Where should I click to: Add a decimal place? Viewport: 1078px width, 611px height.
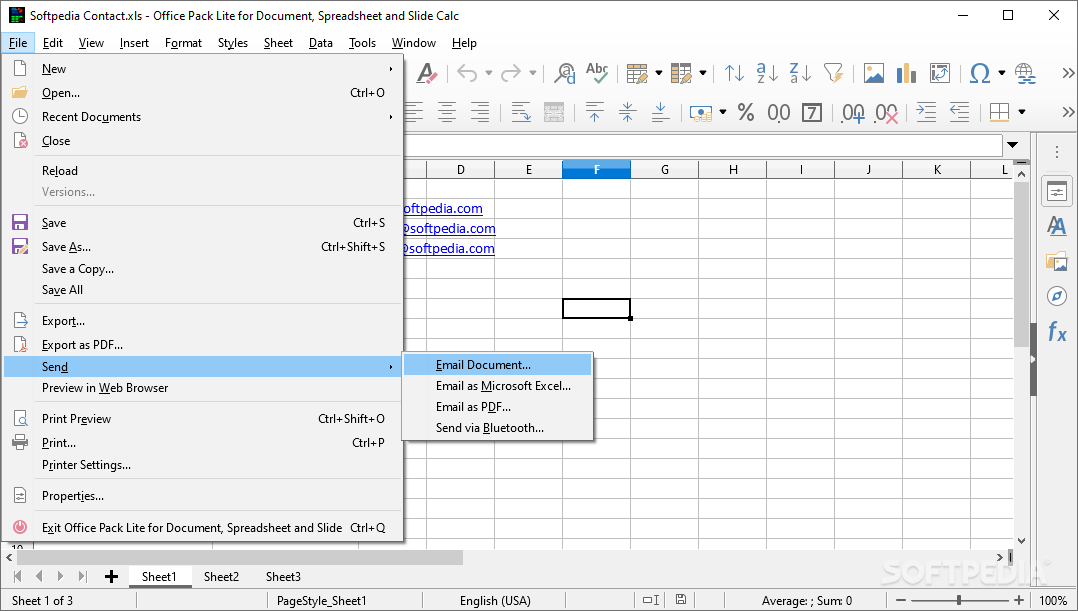pyautogui.click(x=853, y=113)
